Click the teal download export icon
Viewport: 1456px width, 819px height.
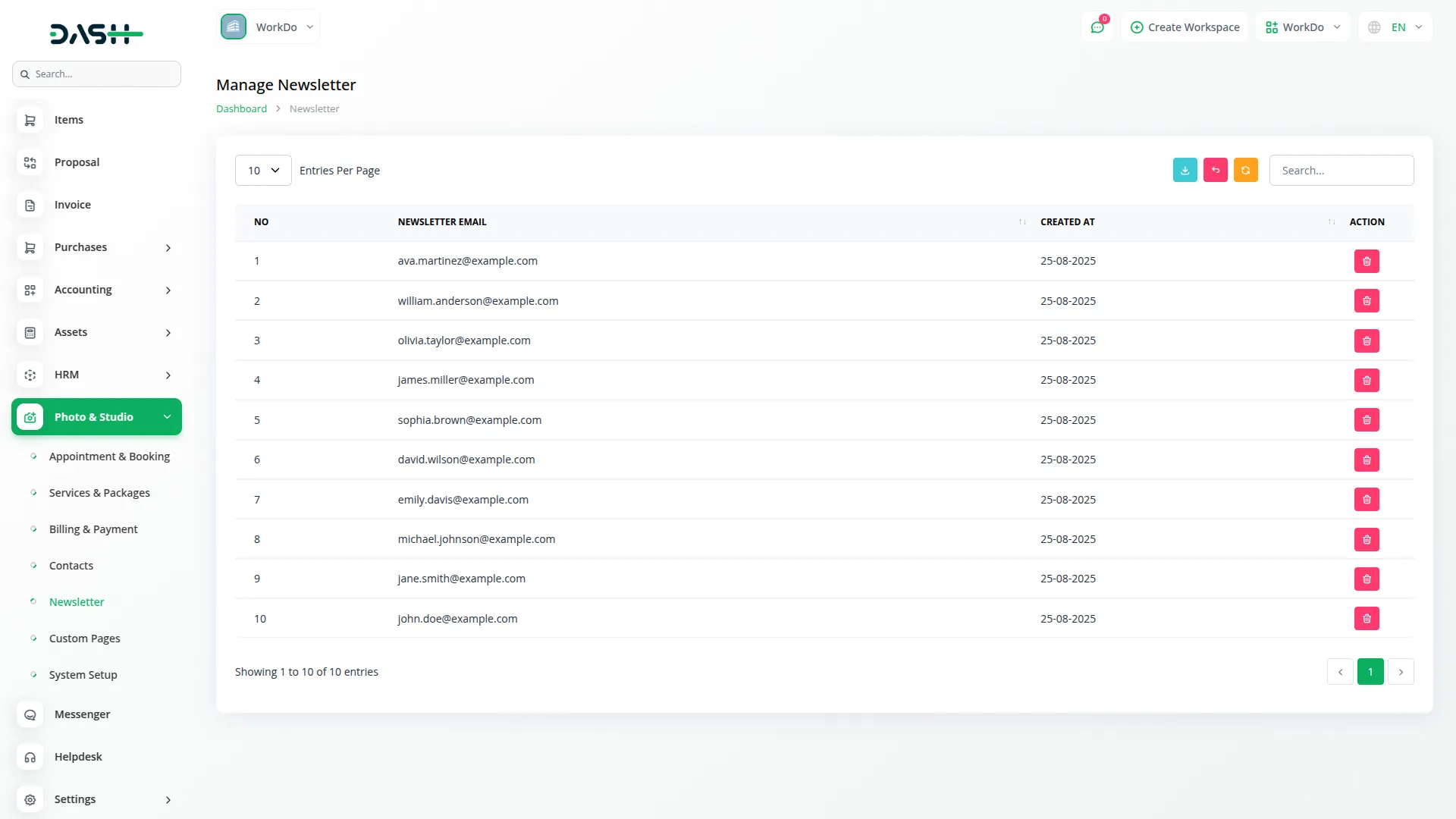coord(1185,171)
